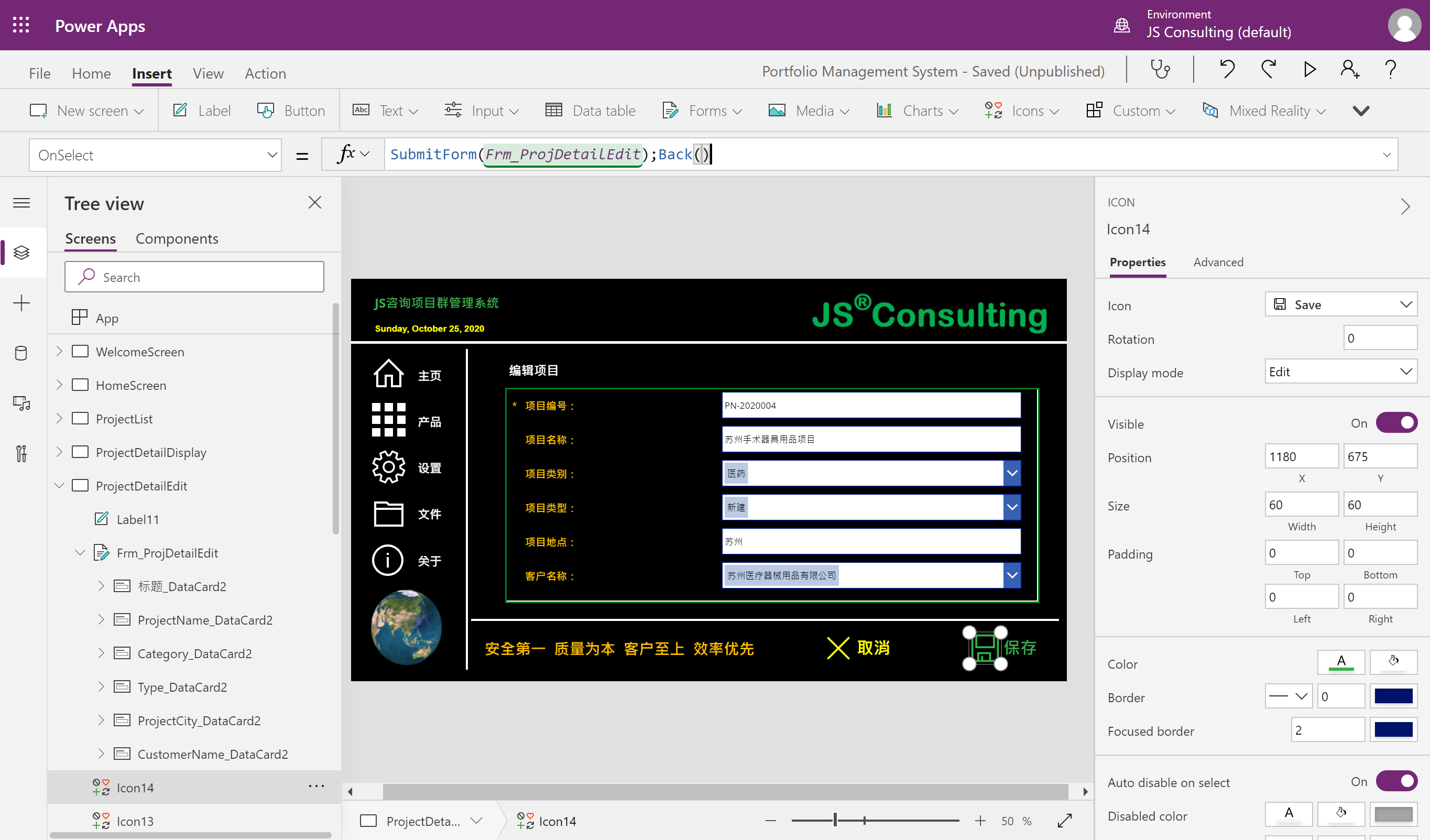Toggle Visible property for Icon14
1430x840 pixels.
pos(1396,423)
